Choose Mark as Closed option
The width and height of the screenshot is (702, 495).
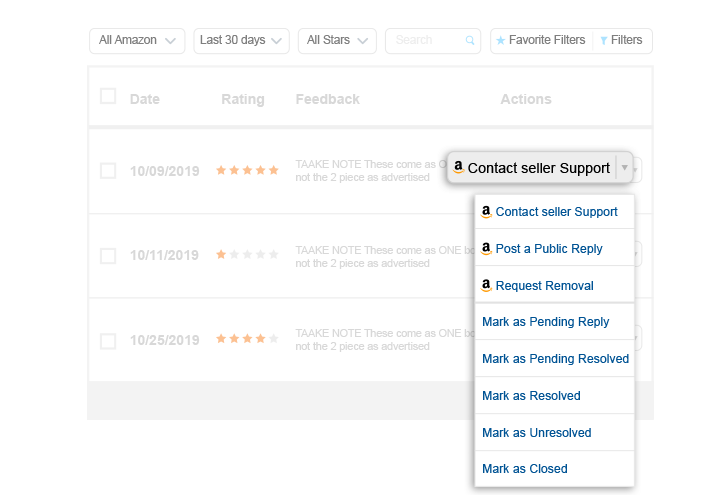tap(525, 469)
